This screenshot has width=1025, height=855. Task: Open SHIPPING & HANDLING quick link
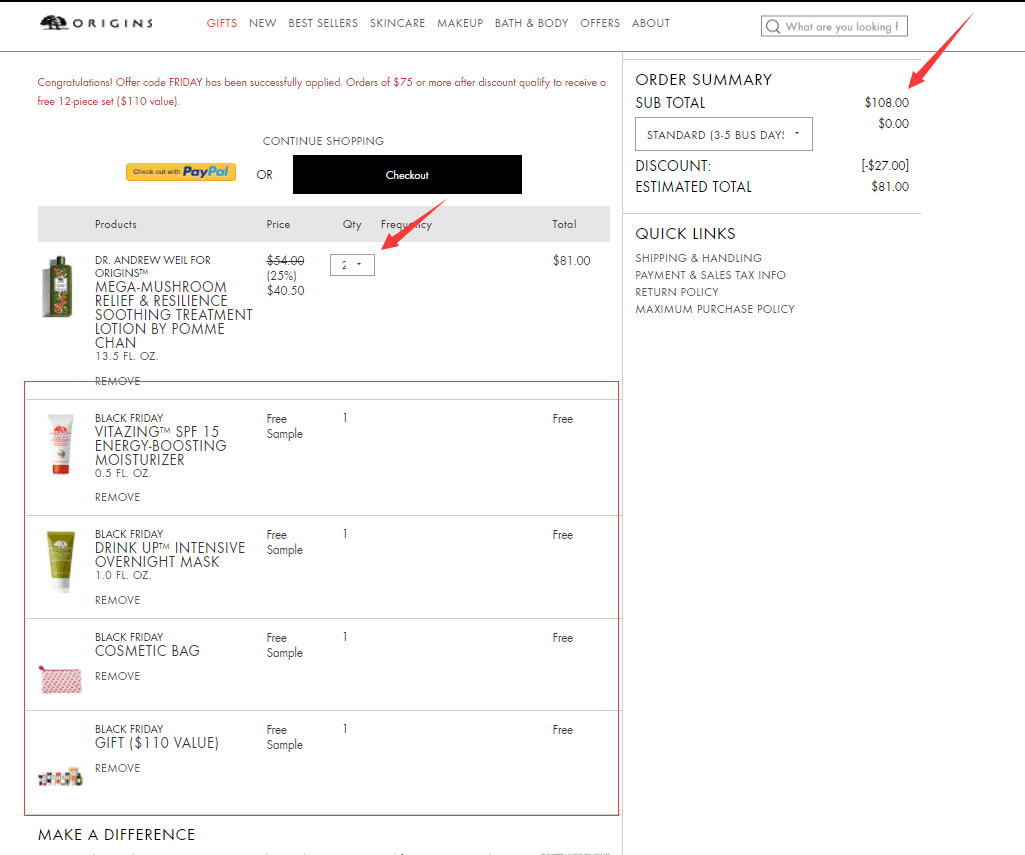click(x=698, y=258)
